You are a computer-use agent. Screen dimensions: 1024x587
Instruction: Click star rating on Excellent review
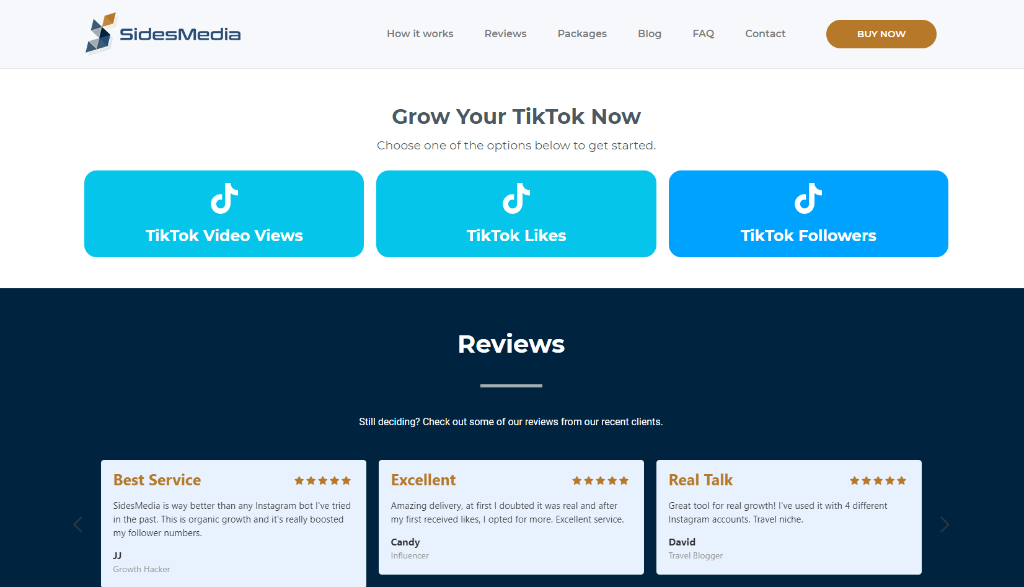tap(600, 481)
